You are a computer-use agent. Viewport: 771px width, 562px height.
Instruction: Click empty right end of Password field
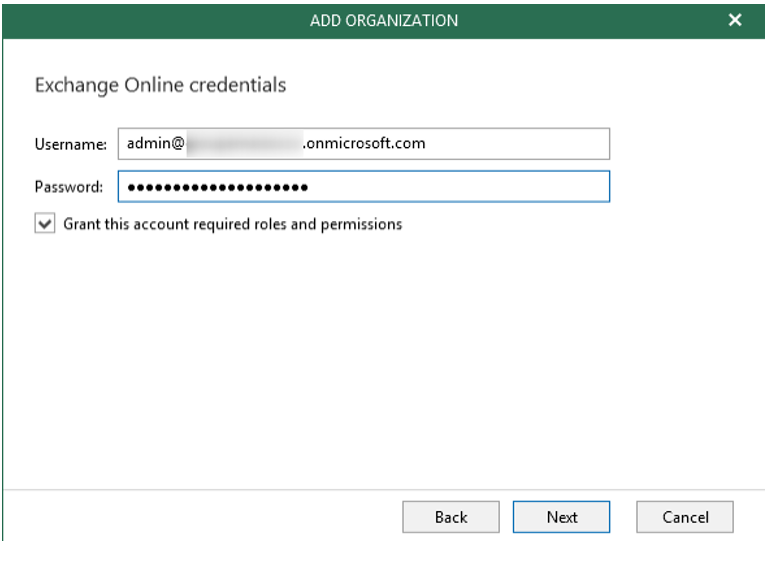(500, 187)
